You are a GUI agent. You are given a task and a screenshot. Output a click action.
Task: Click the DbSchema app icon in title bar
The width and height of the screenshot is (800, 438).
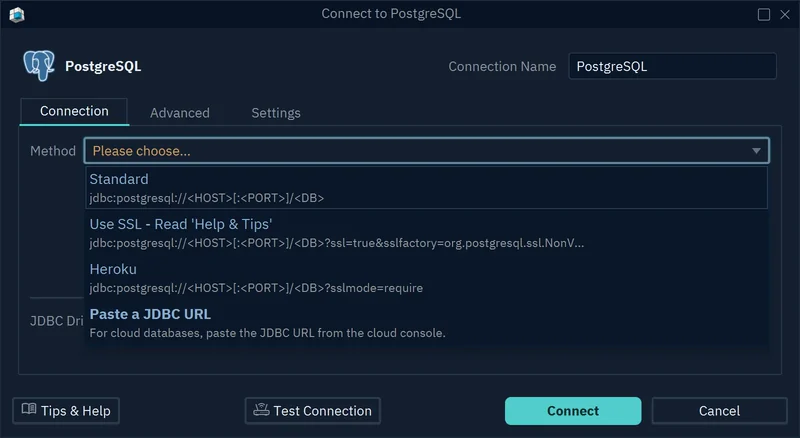coord(17,14)
